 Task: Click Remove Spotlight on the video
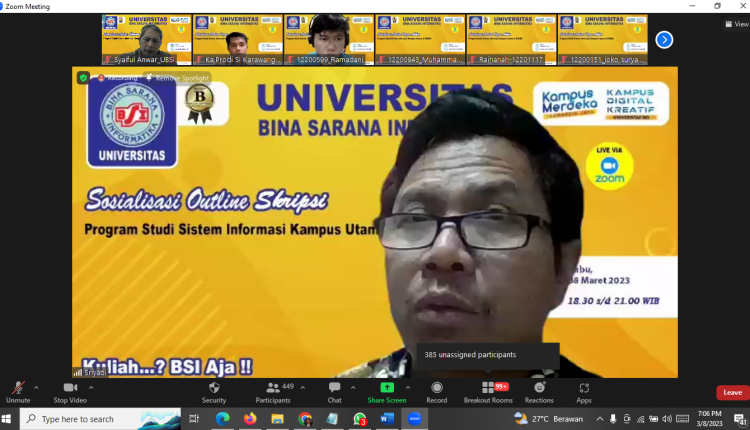pyautogui.click(x=178, y=78)
